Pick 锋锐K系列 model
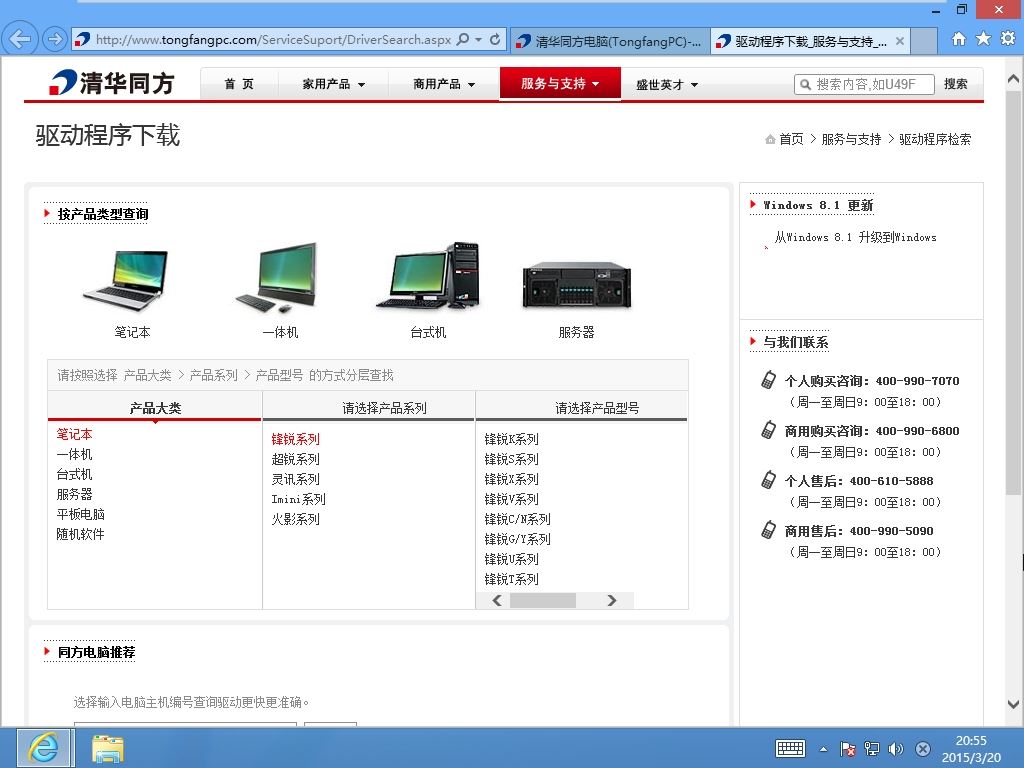The height and width of the screenshot is (768, 1024). coord(511,439)
